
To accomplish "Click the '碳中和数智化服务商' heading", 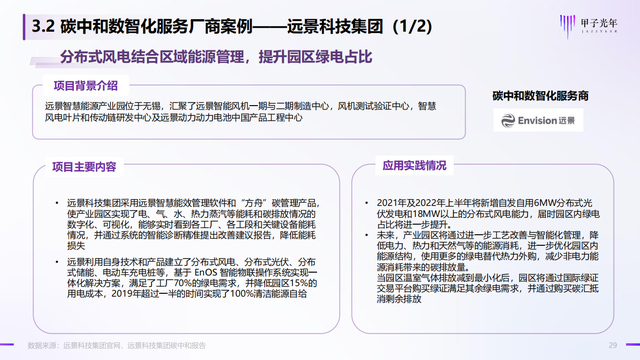I will 540,96.
